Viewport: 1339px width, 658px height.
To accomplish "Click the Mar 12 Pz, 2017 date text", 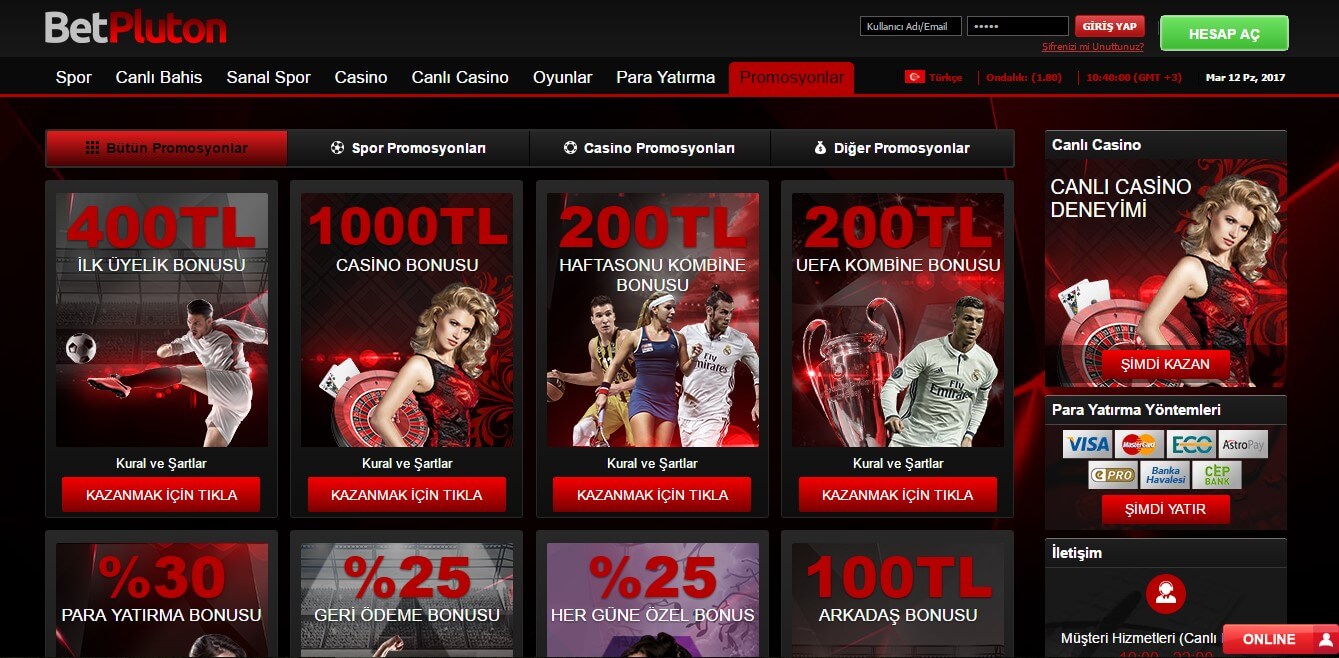I will (1246, 77).
